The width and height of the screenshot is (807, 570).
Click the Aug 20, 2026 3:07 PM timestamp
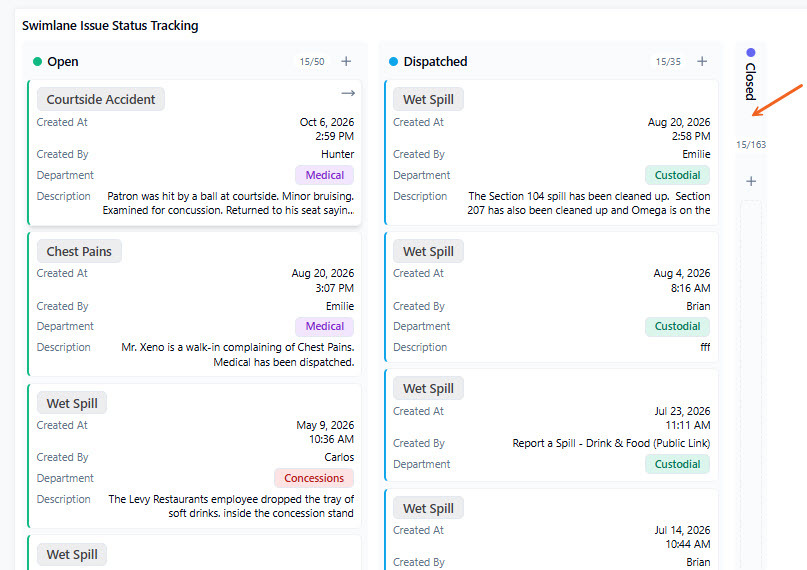323,280
